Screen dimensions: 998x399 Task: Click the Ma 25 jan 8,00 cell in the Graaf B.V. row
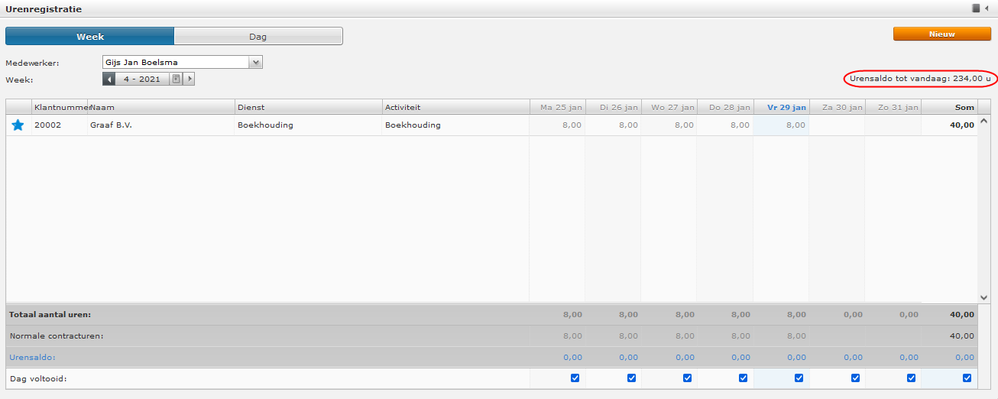pos(558,125)
